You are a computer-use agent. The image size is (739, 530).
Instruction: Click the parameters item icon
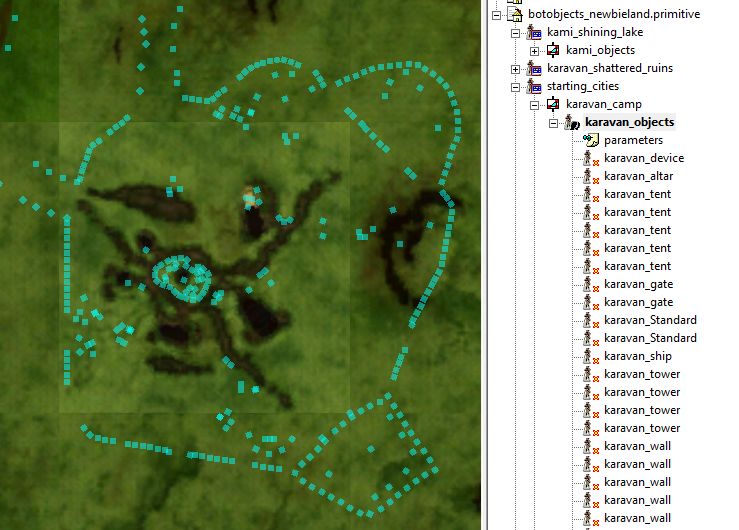[x=591, y=140]
